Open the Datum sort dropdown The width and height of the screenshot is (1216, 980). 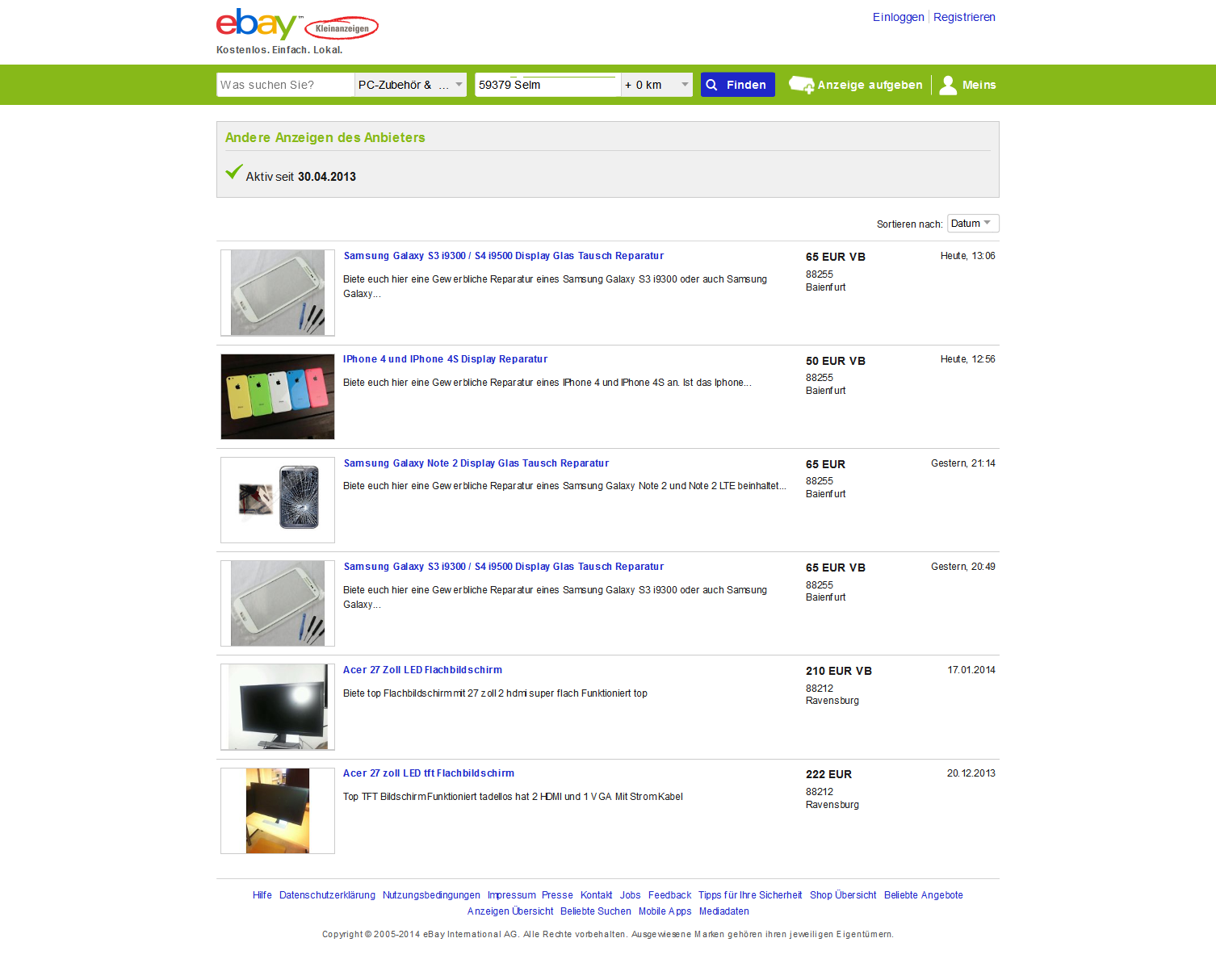tap(973, 224)
